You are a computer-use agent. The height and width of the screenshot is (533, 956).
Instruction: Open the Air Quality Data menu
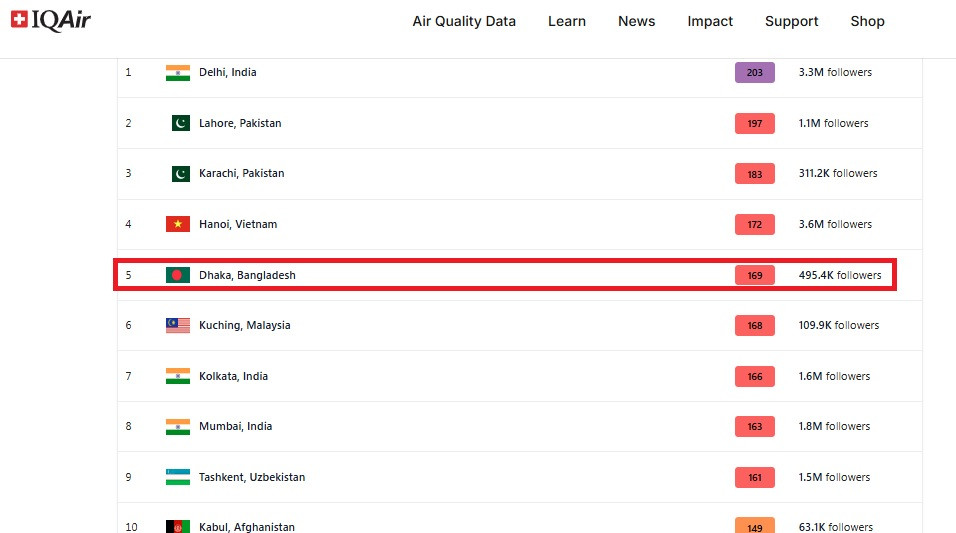464,21
